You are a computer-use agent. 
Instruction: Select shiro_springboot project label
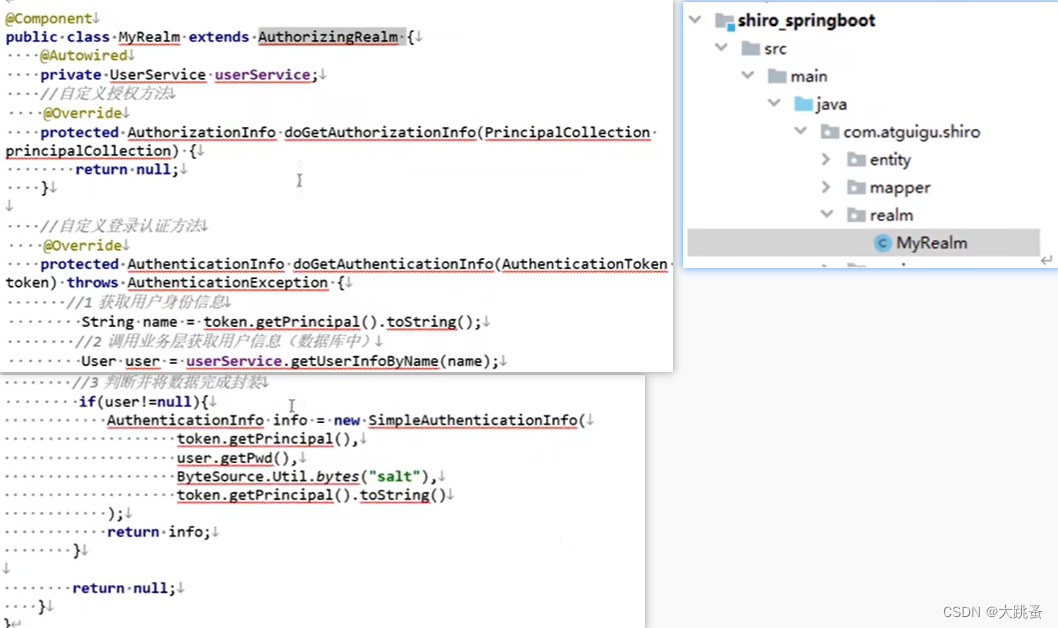coord(806,20)
